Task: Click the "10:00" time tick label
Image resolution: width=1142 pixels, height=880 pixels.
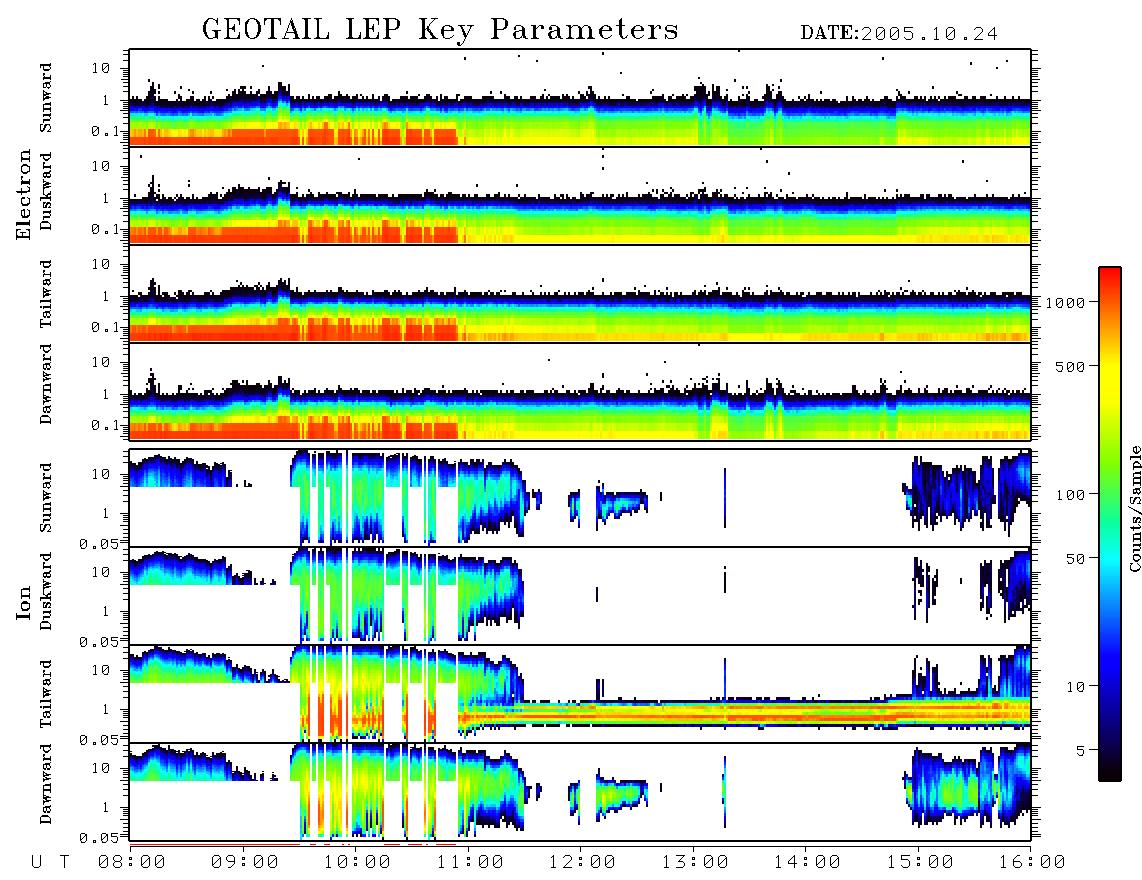Action: [357, 862]
